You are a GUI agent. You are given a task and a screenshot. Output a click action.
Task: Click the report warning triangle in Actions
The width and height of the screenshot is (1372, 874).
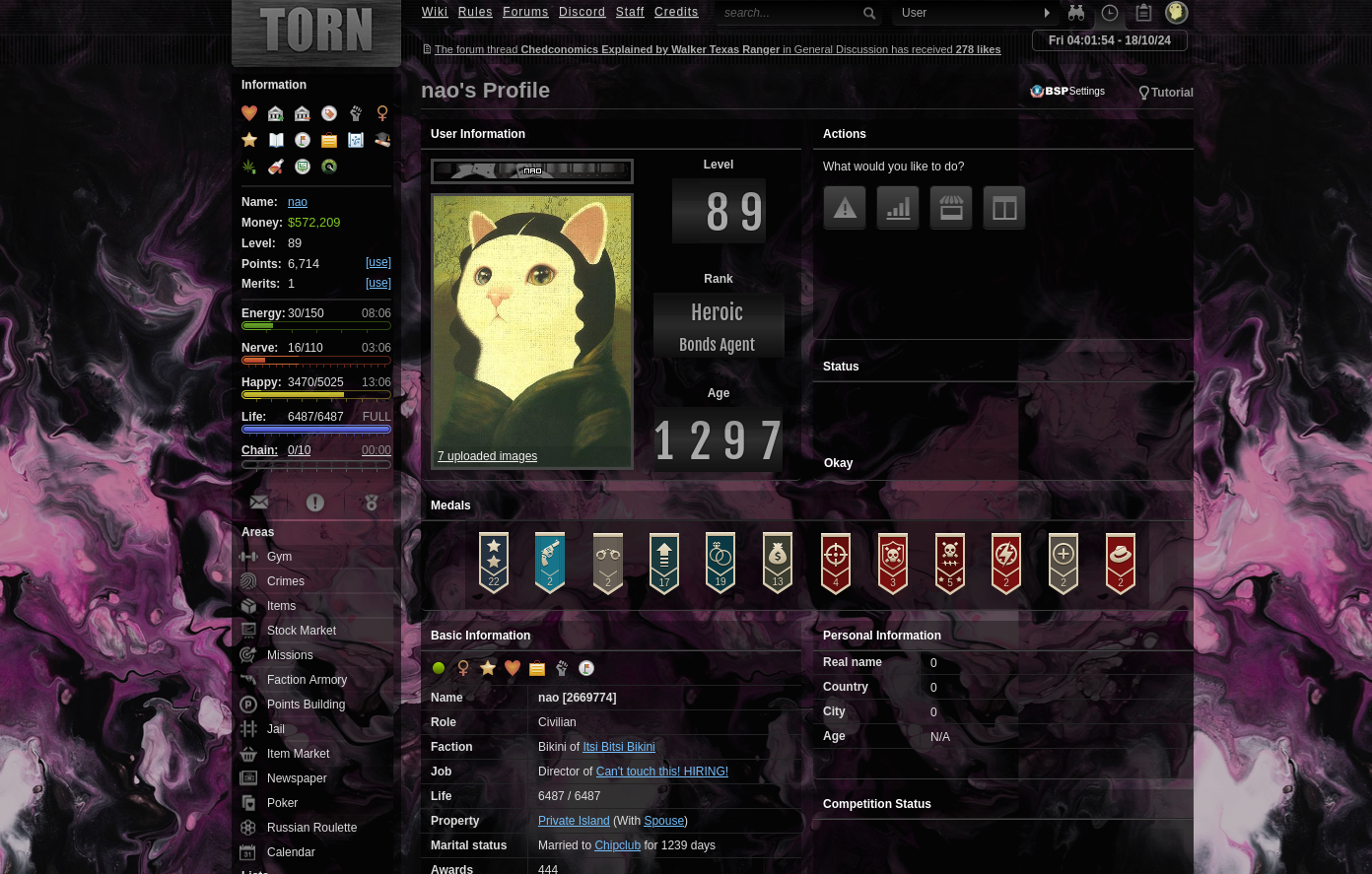(x=845, y=208)
